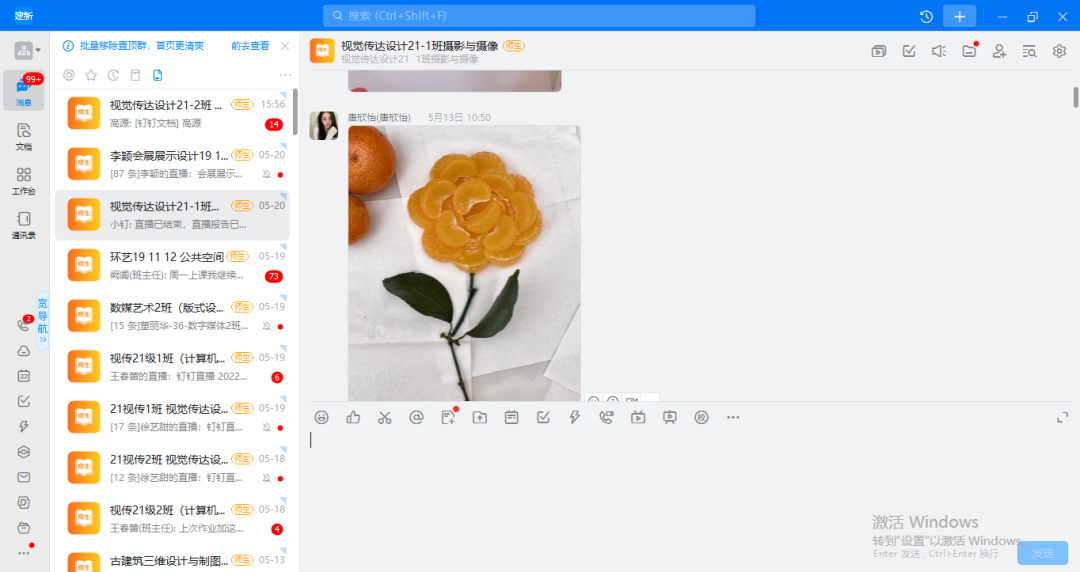Image resolution: width=1080 pixels, height=572 pixels.
Task: Close the pinned-group cleanup banner
Action: [285, 45]
